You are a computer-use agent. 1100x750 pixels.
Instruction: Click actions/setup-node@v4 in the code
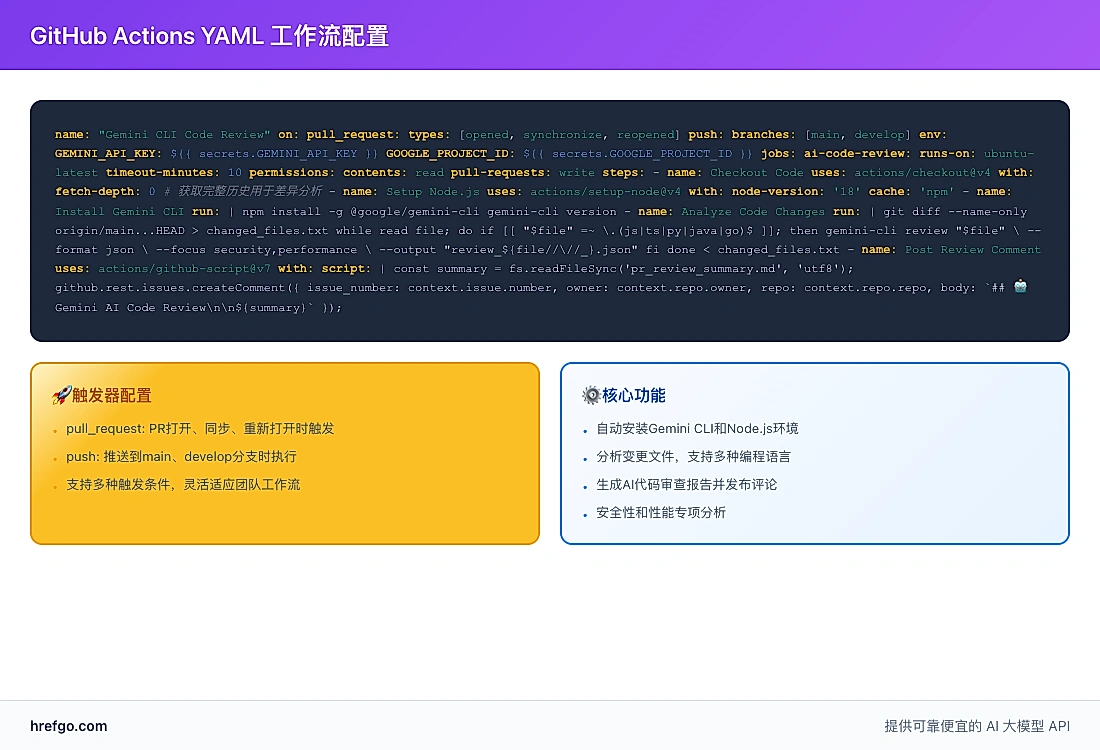(605, 192)
